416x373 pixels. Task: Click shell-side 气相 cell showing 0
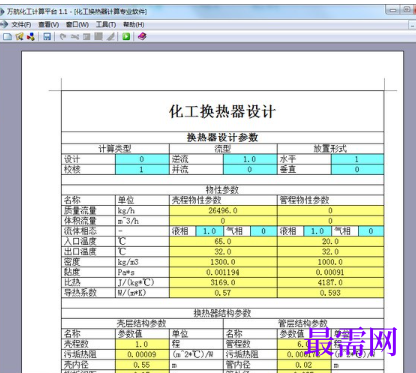(x=263, y=231)
